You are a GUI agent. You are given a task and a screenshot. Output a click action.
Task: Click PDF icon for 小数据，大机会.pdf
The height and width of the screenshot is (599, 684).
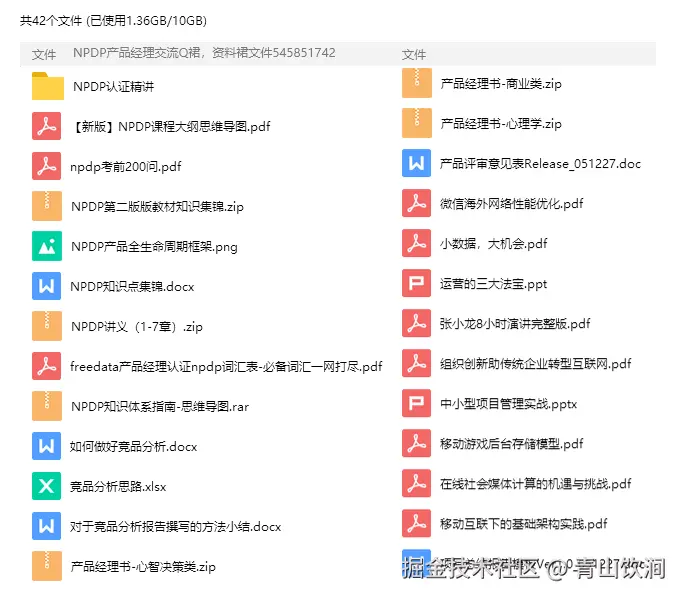[x=417, y=243]
